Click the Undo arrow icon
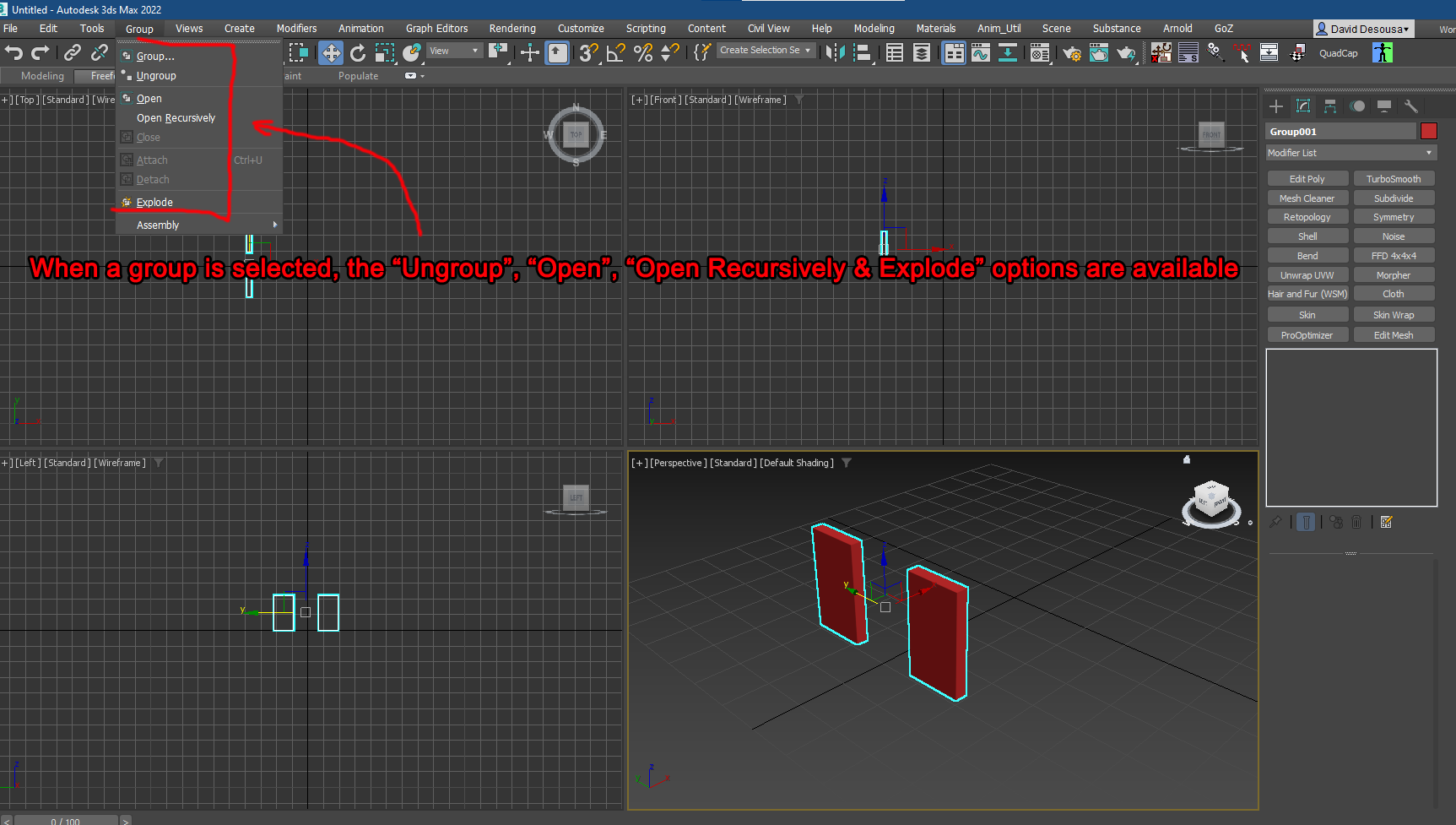This screenshot has width=1456, height=825. pyautogui.click(x=14, y=52)
